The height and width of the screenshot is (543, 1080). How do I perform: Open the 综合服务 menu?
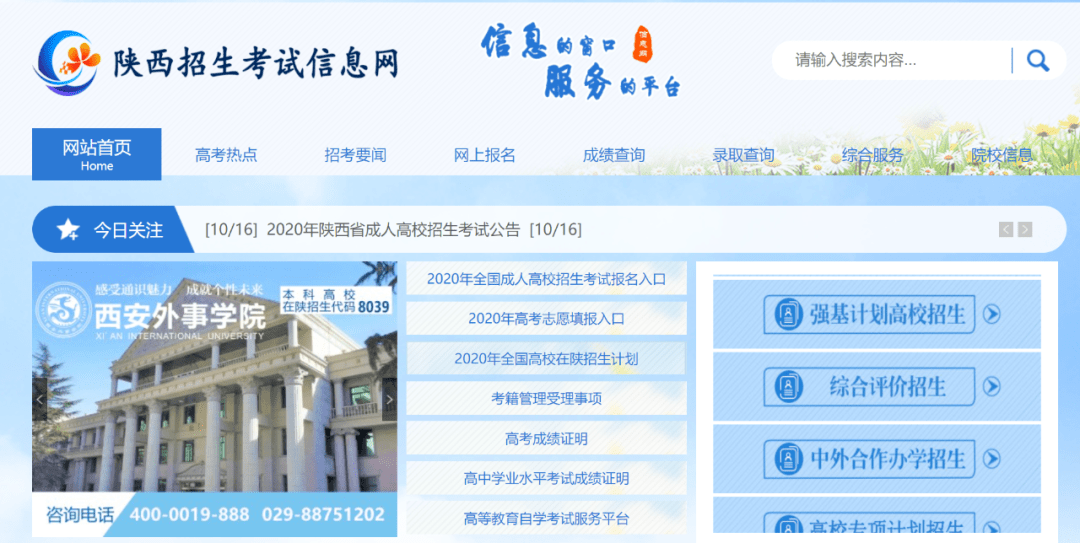(x=873, y=155)
